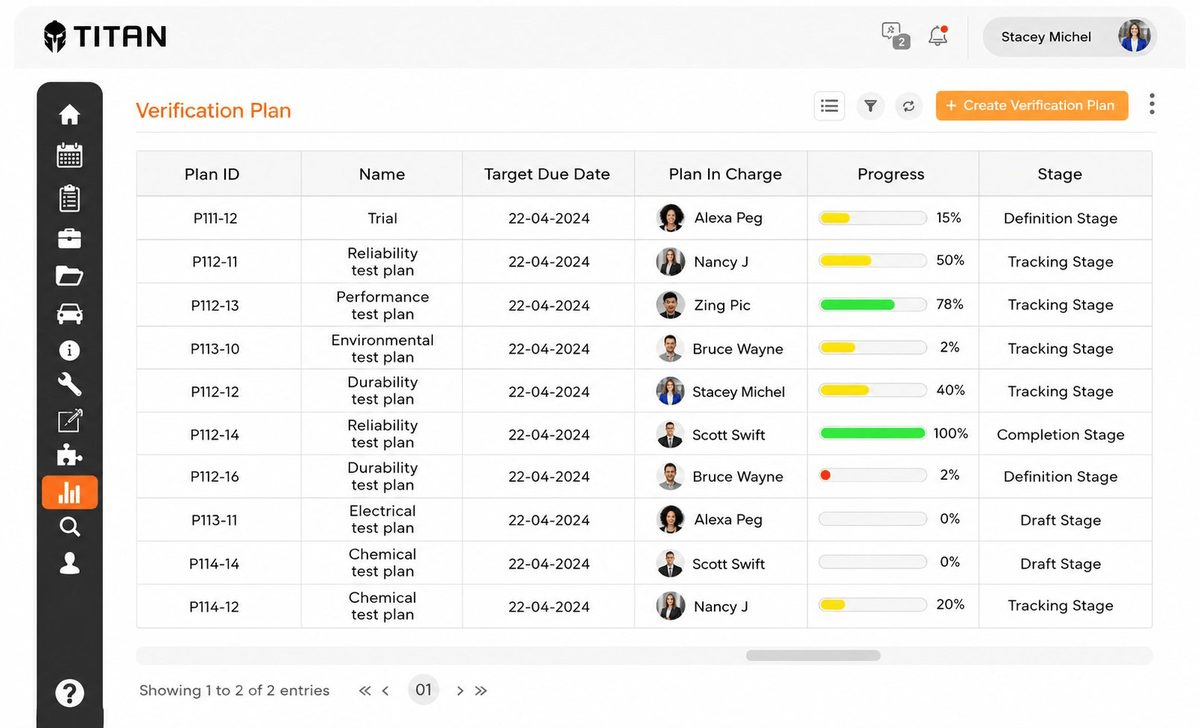Sort by the Name column header
The width and height of the screenshot is (1200, 728).
382,174
